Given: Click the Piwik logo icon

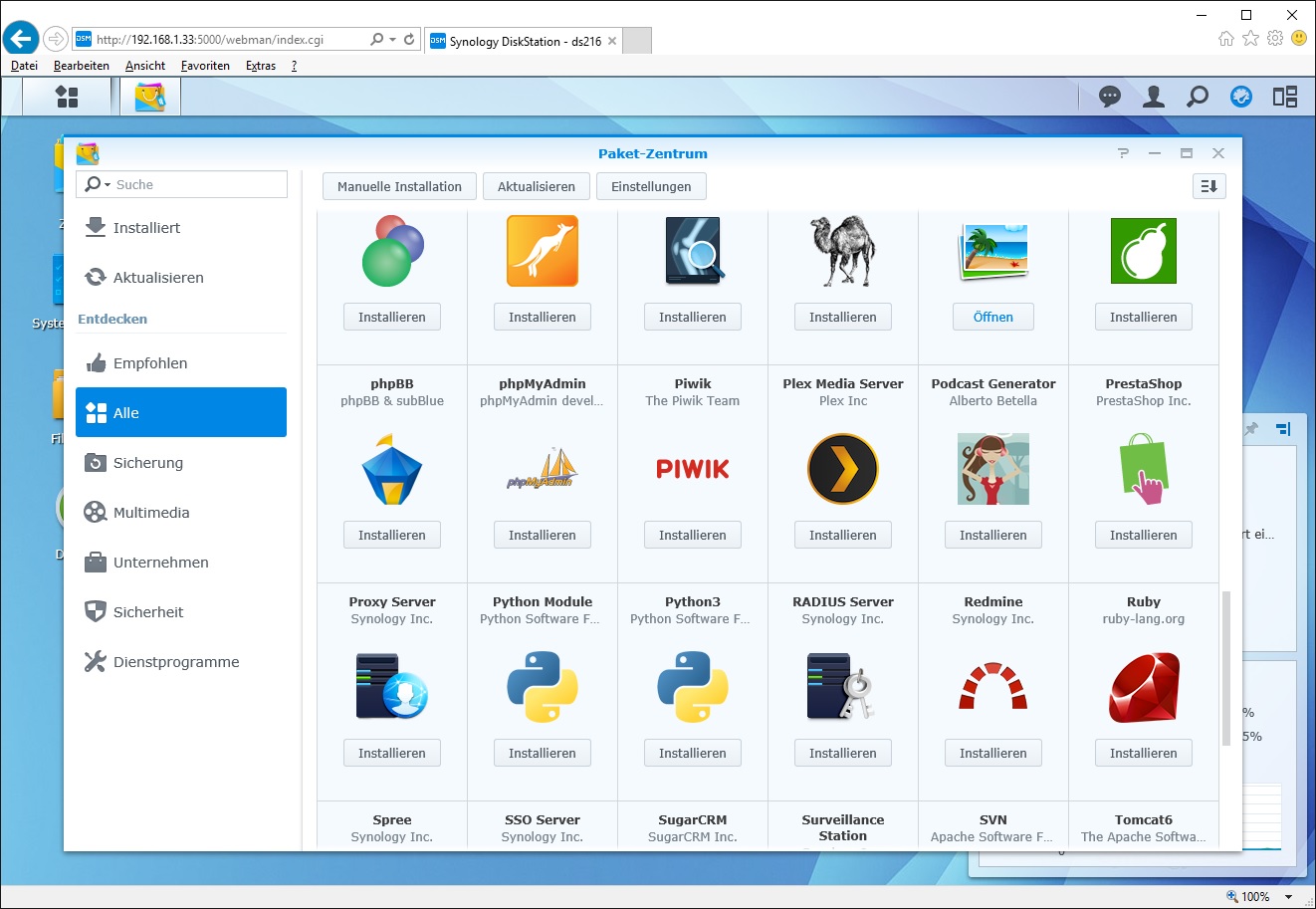Looking at the screenshot, I should (693, 469).
